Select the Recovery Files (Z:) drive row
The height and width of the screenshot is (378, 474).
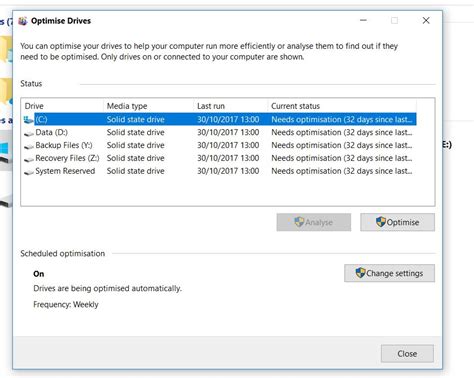[220, 158]
